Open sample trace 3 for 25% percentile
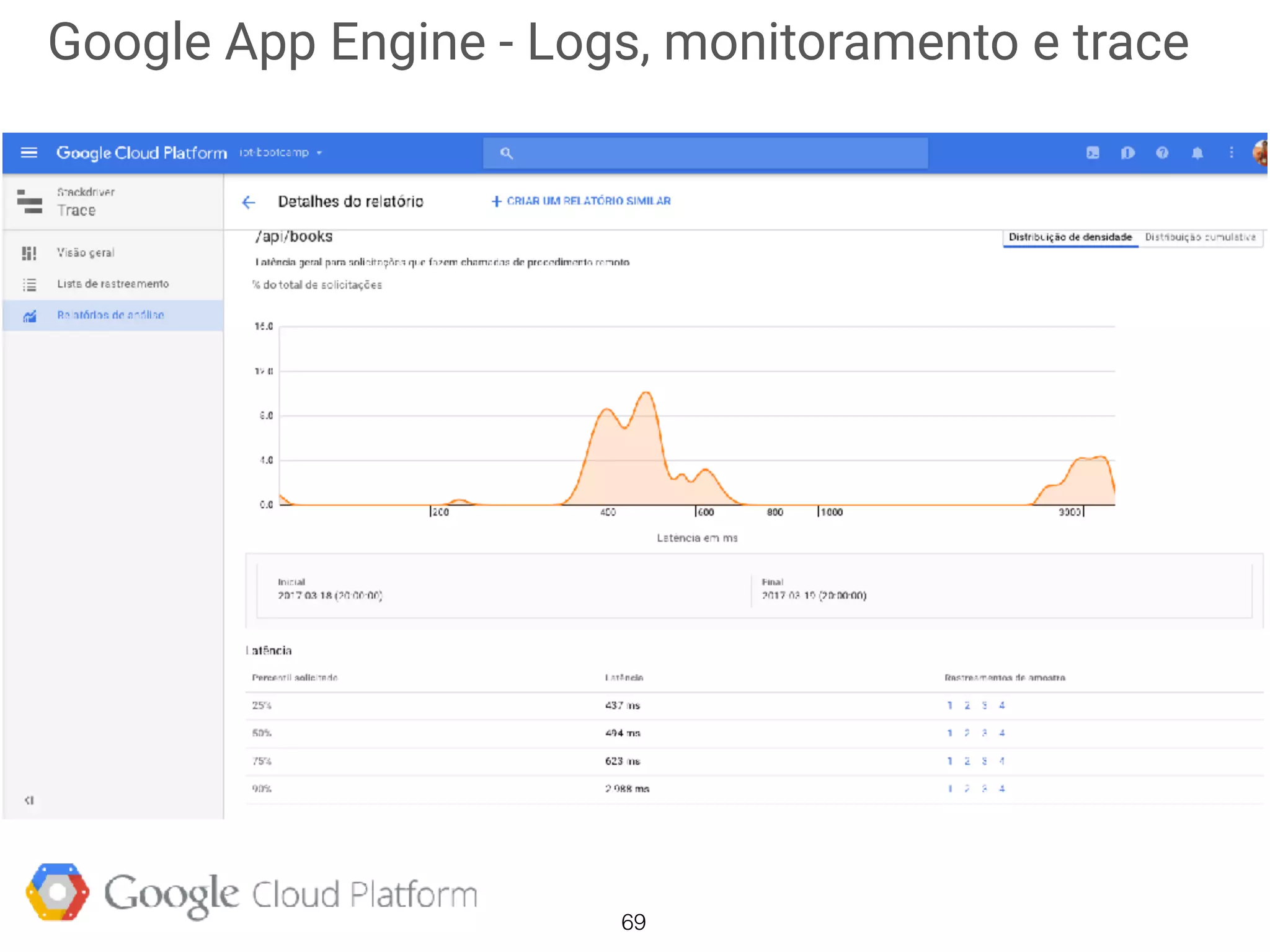Image resolution: width=1270 pixels, height=952 pixels. pyautogui.click(x=984, y=705)
